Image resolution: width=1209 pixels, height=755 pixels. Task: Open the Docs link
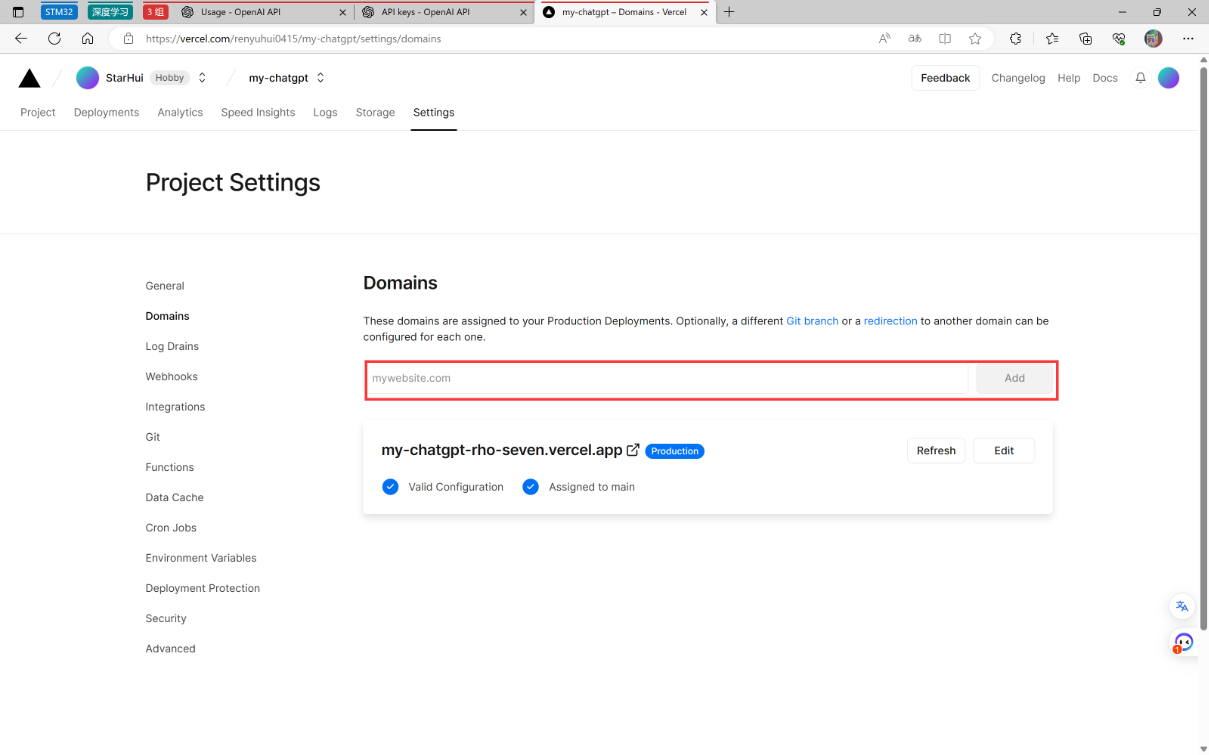coord(1105,78)
